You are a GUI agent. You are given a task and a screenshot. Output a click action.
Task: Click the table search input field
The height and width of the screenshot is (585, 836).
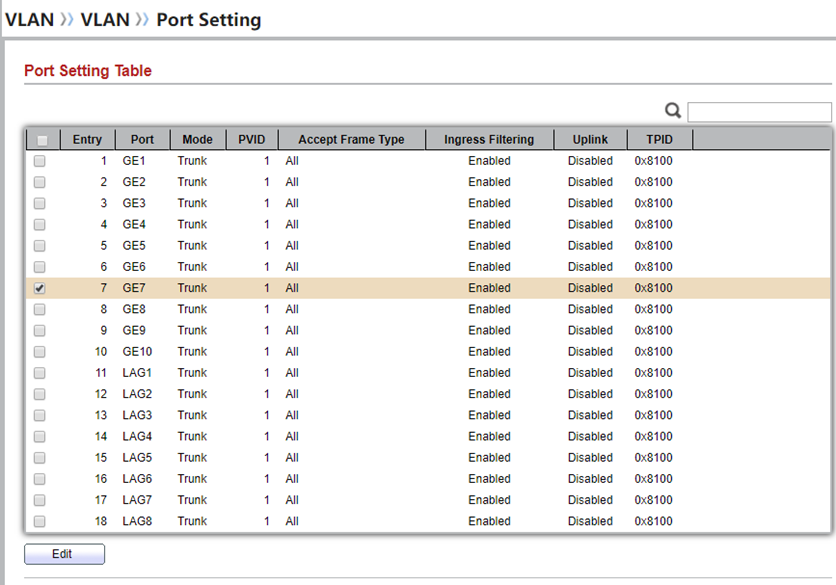[759, 112]
